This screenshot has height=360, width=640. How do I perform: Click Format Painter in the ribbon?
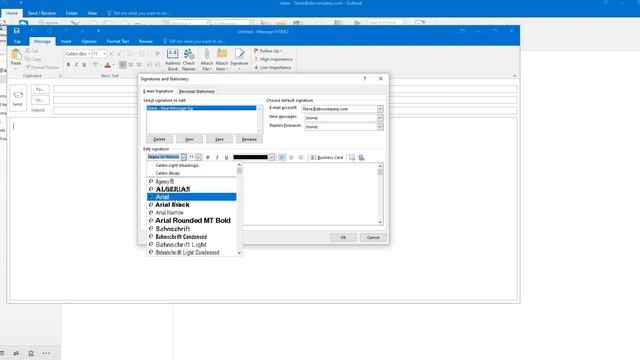coord(42,67)
